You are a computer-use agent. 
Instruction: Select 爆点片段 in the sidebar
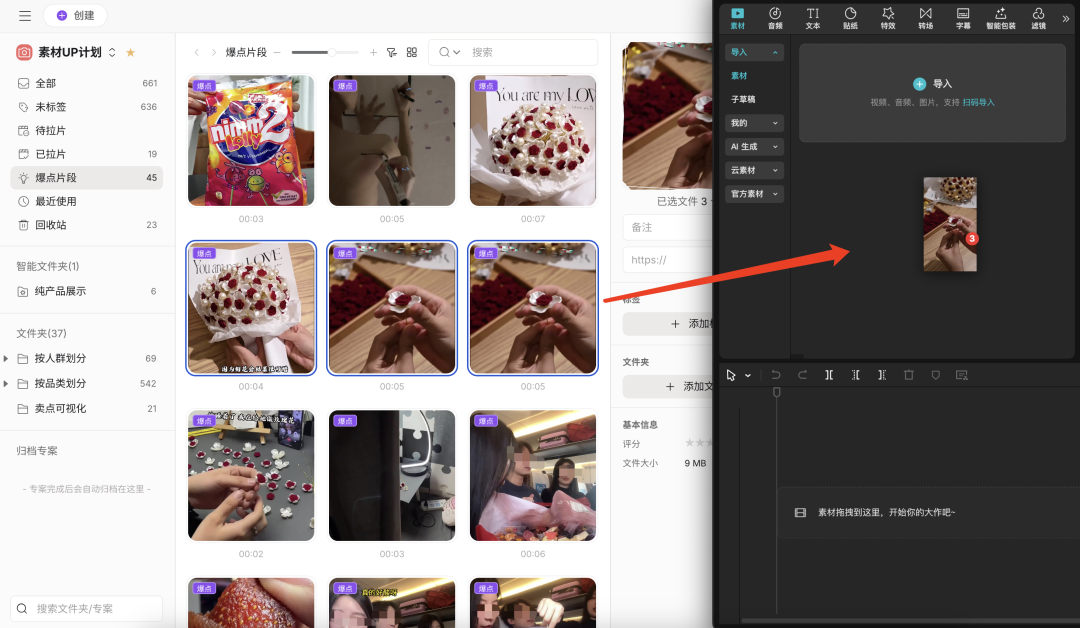[x=87, y=178]
